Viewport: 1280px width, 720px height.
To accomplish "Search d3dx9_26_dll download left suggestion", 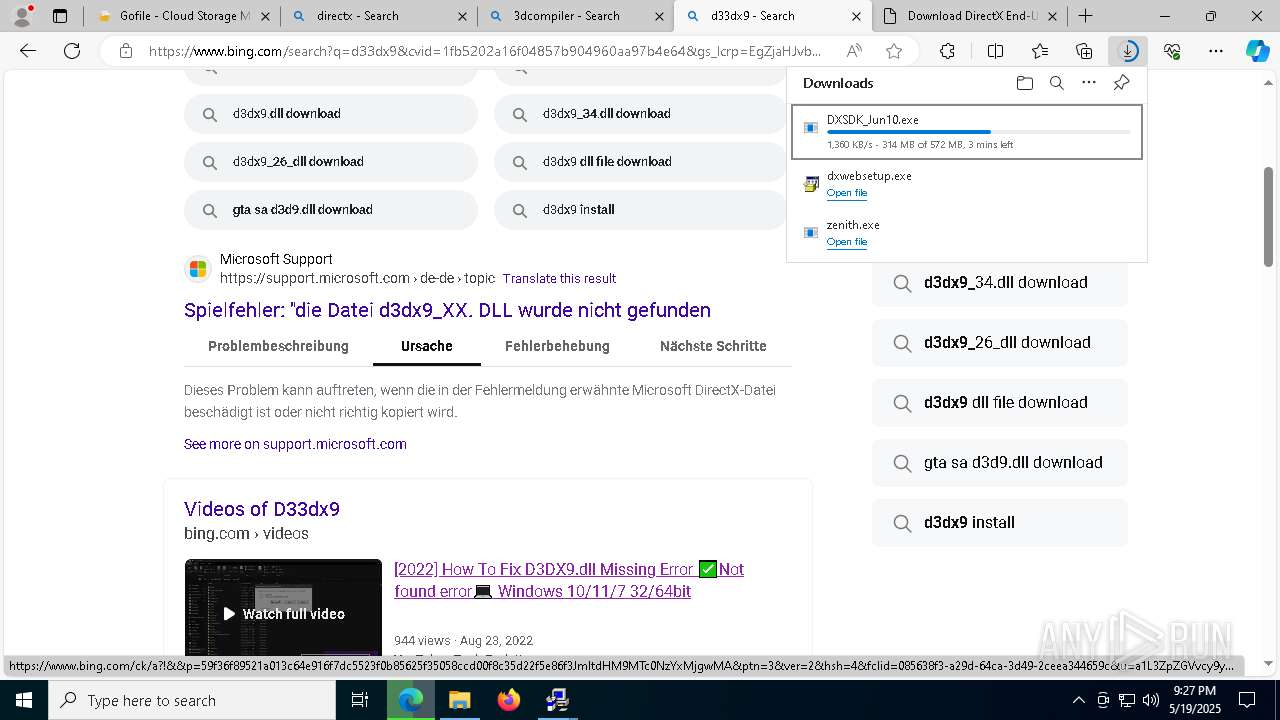I will click(x=331, y=162).
